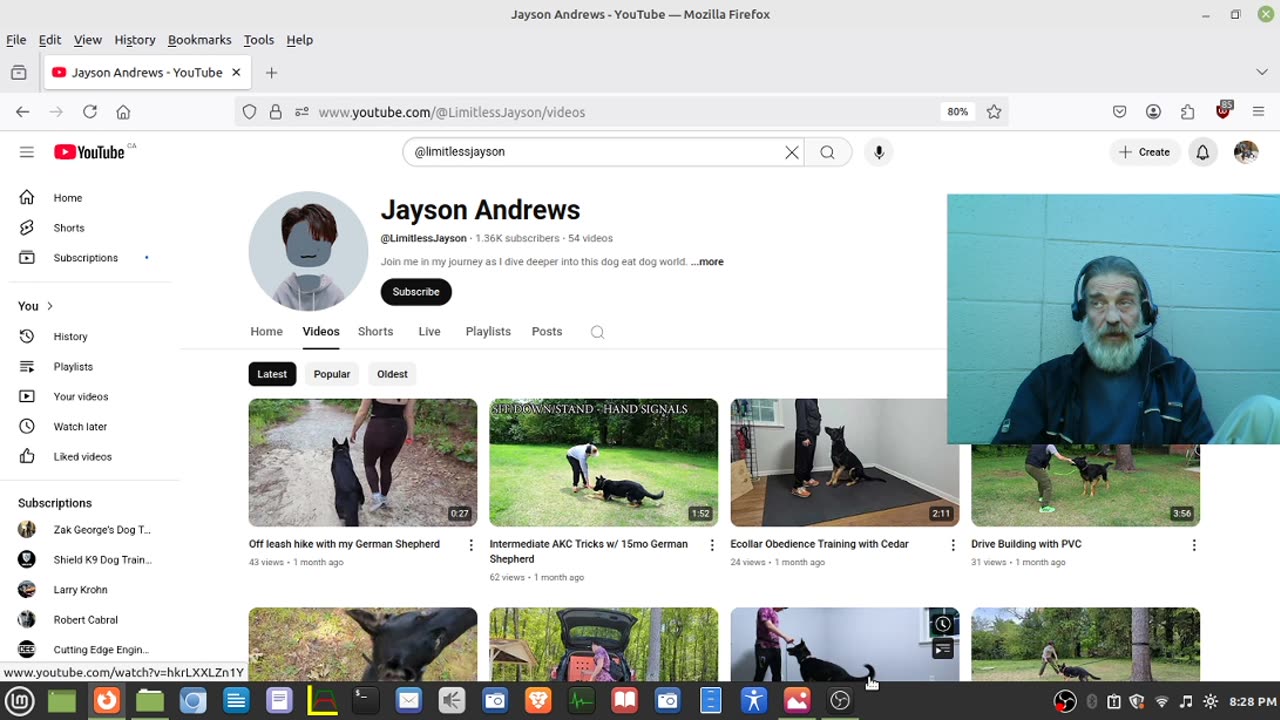Go back to the previous page
This screenshot has height=720, width=1280.
pyautogui.click(x=23, y=112)
